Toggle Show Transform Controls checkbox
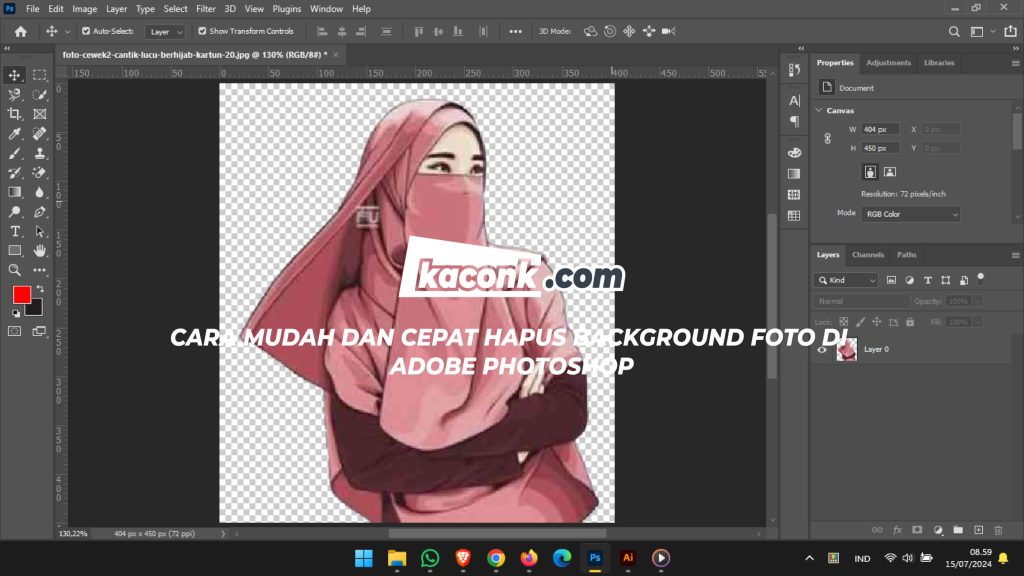The width and height of the screenshot is (1024, 576). coord(202,31)
